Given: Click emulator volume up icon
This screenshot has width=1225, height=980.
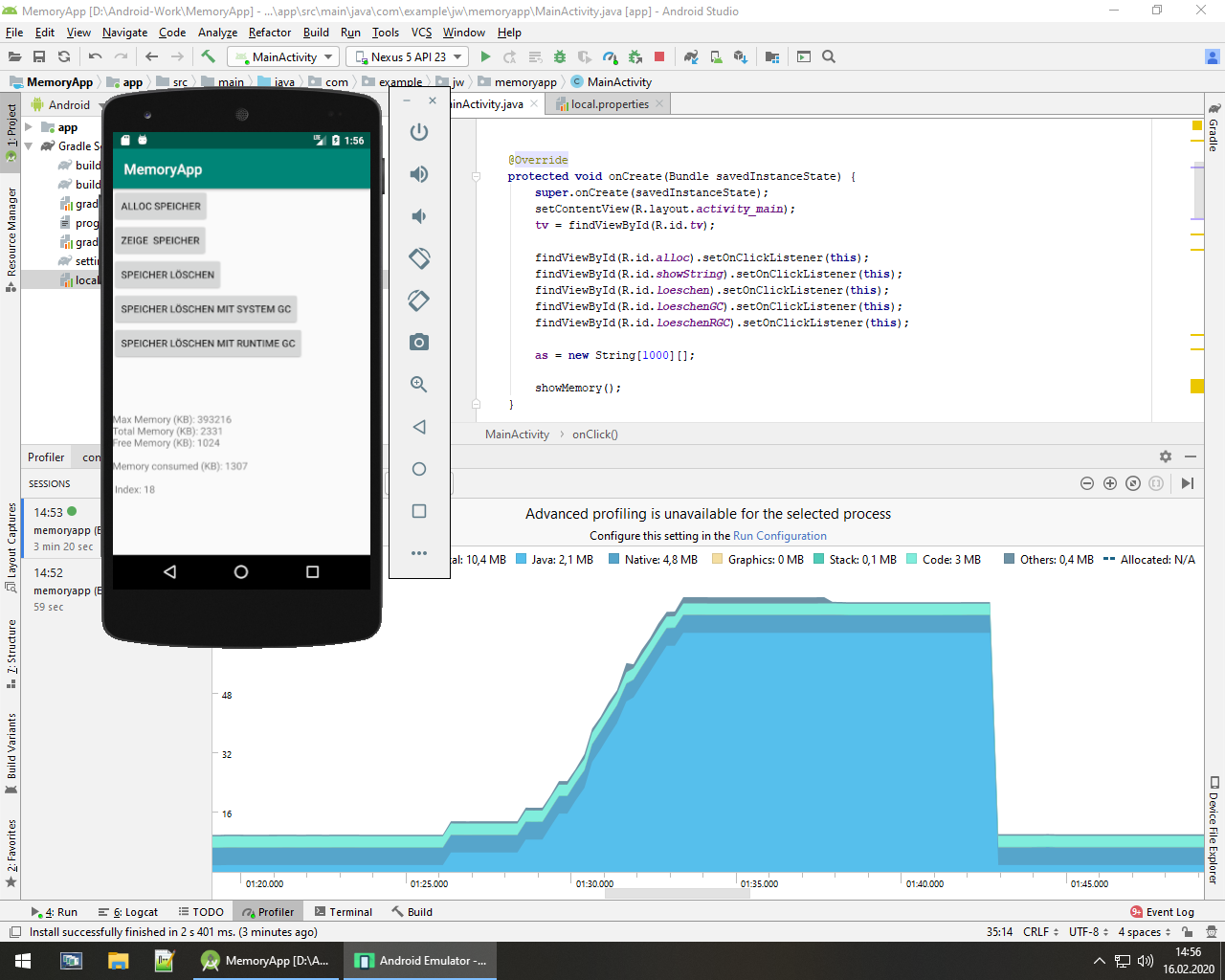Looking at the screenshot, I should pos(419,174).
